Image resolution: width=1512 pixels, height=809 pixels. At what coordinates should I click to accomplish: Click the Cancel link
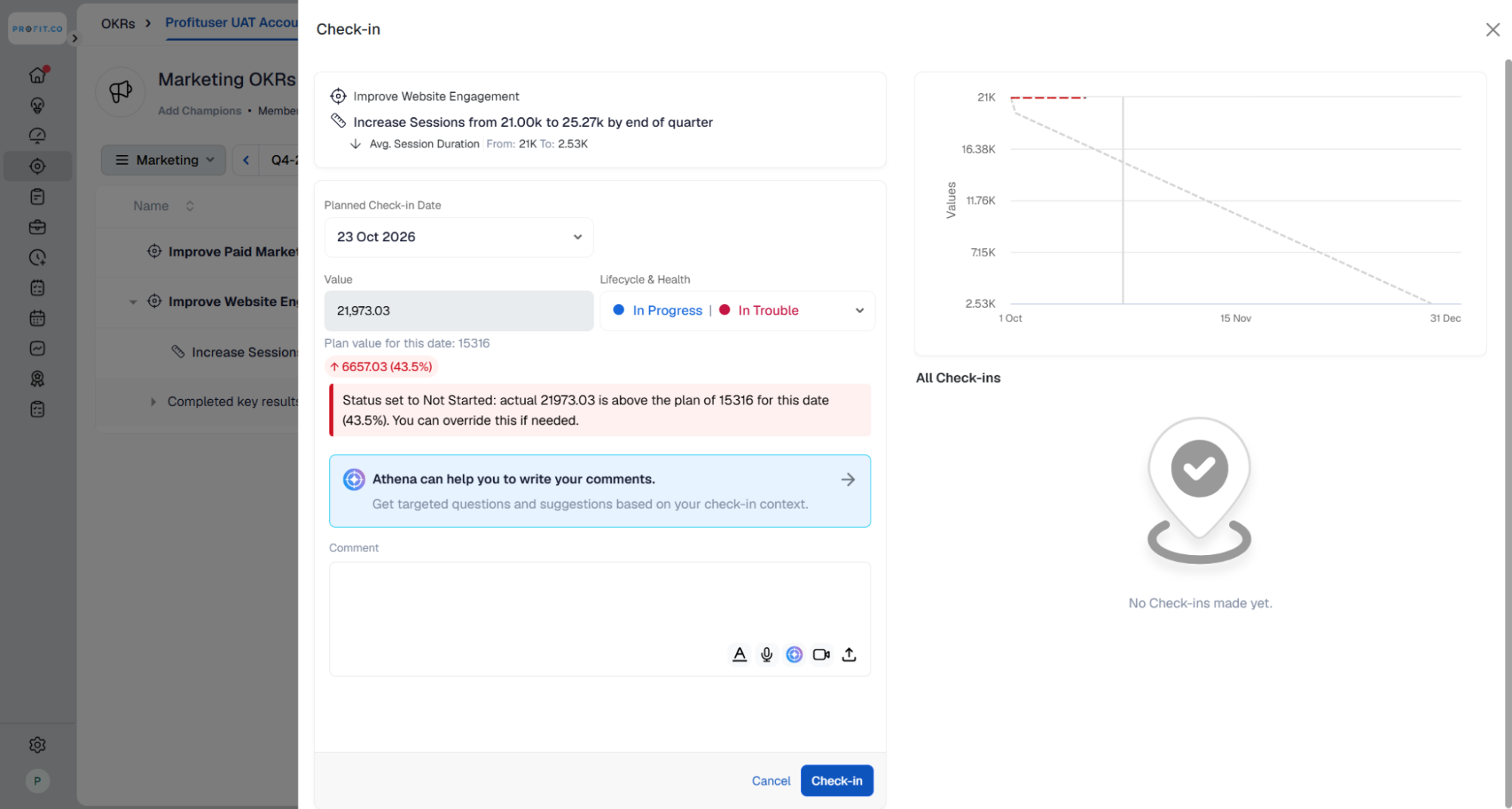771,781
